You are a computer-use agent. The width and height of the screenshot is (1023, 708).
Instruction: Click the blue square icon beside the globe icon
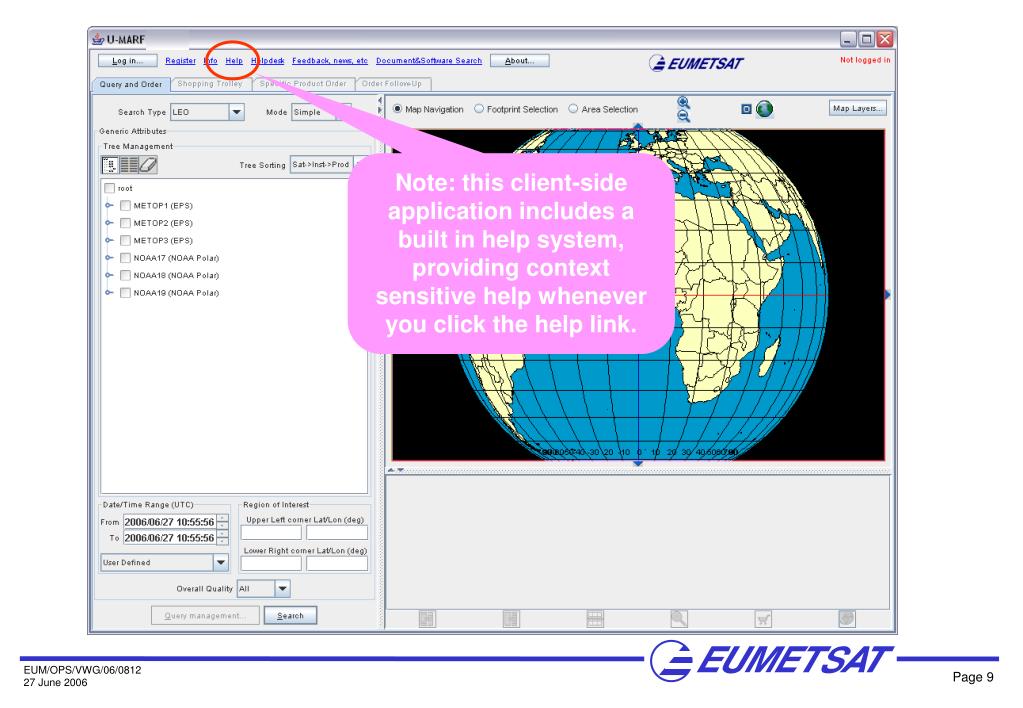[746, 109]
